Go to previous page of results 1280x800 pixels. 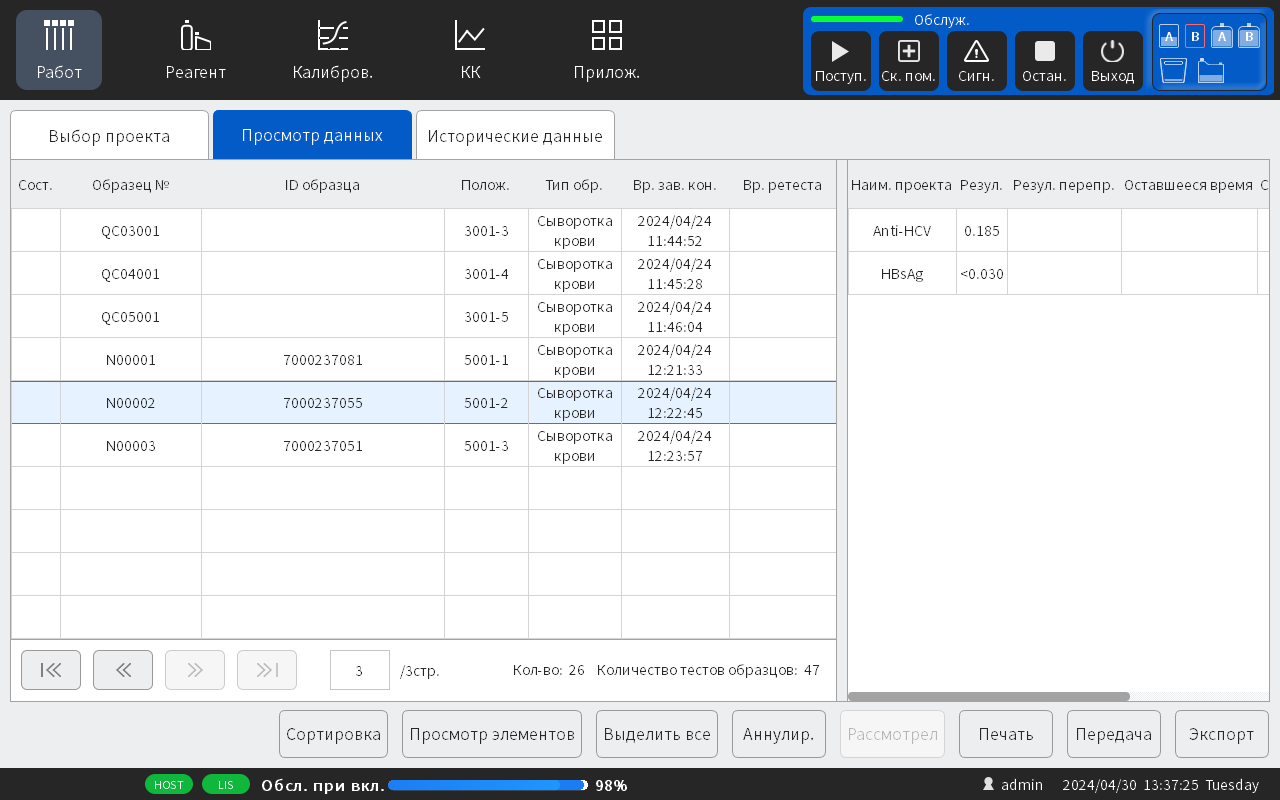pyautogui.click(x=123, y=670)
